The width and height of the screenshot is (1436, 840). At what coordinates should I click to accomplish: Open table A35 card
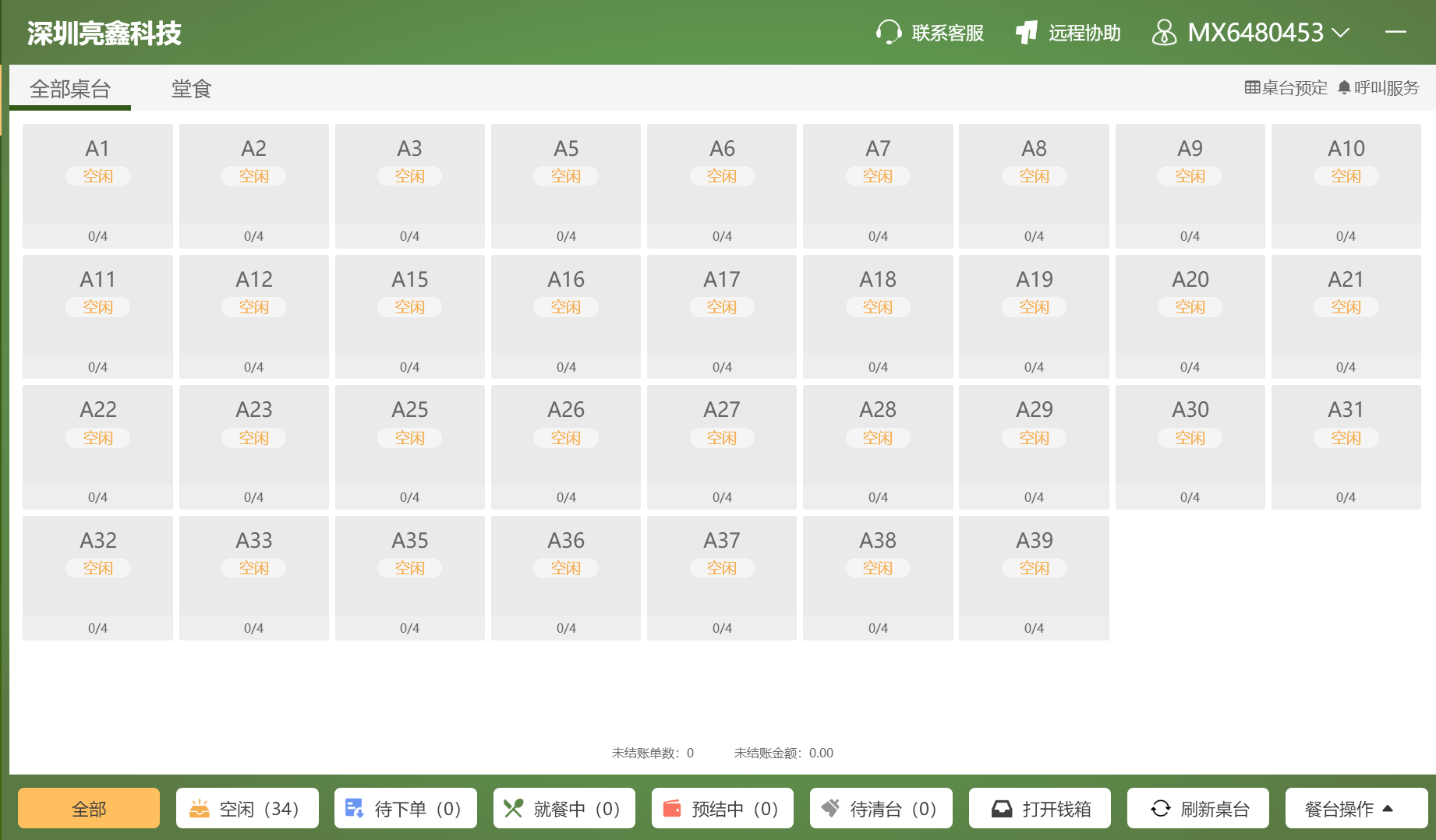pos(410,578)
